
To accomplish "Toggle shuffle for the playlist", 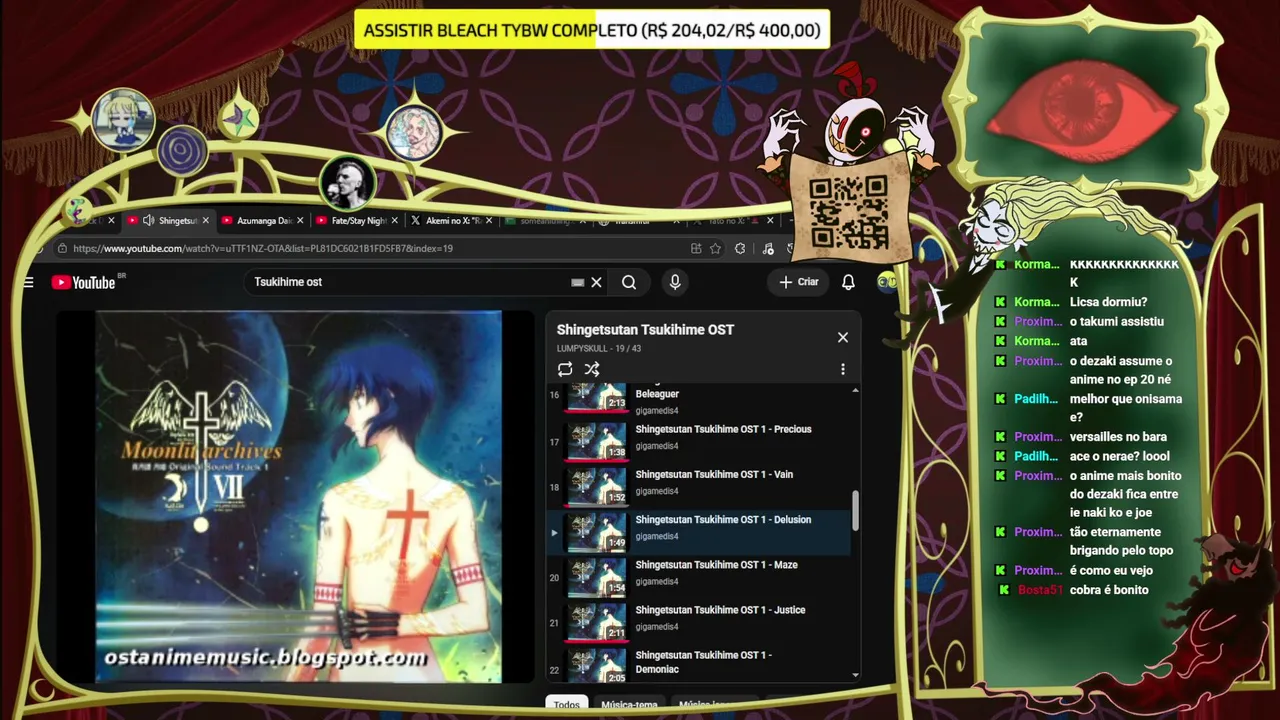I will (592, 369).
